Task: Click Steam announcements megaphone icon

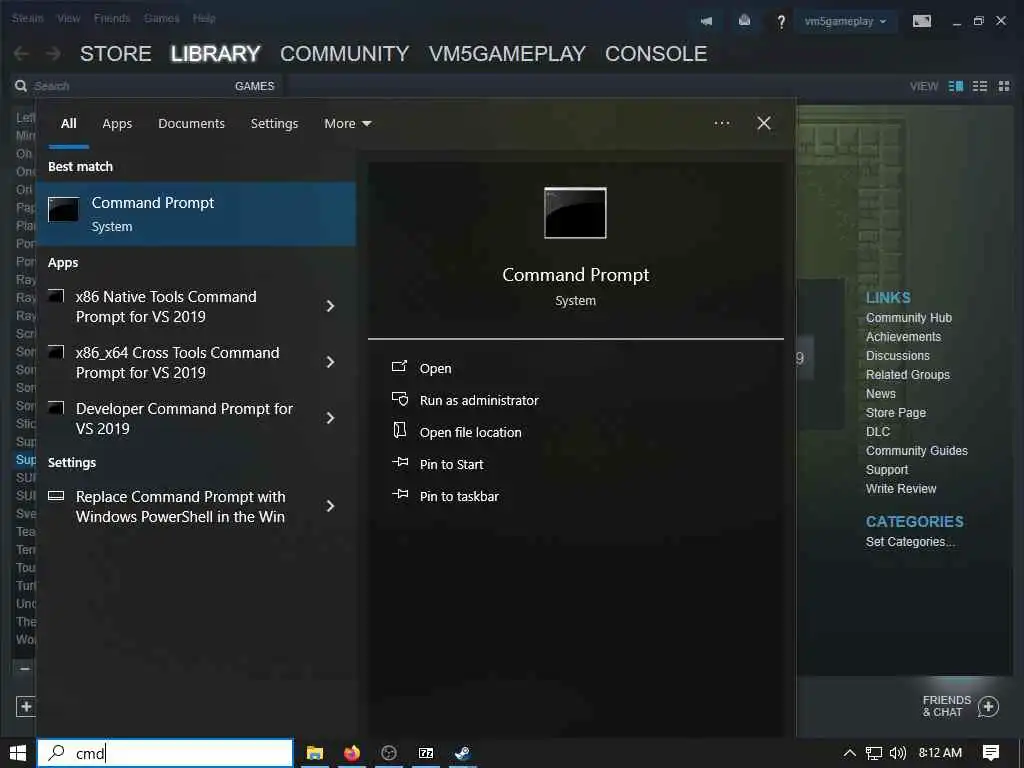Action: click(x=706, y=21)
